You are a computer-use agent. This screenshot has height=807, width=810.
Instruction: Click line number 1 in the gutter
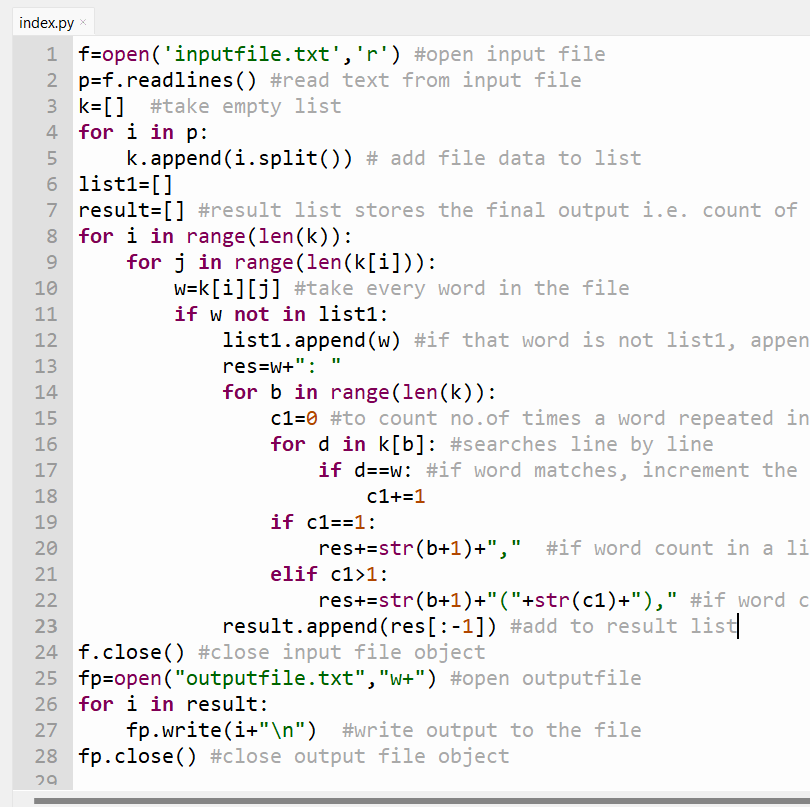point(50,54)
